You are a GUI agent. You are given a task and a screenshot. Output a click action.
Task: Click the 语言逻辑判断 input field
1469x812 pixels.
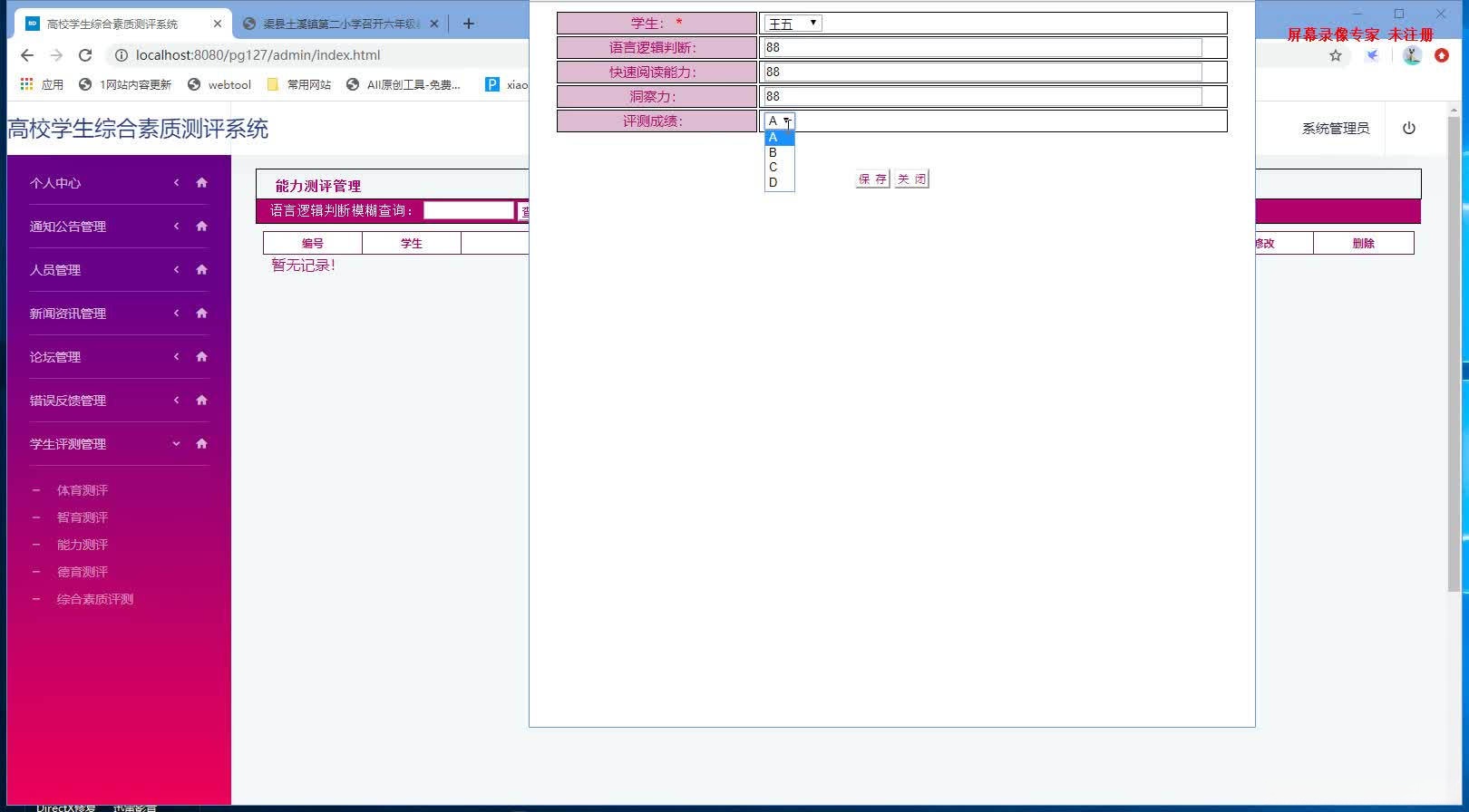(x=983, y=47)
